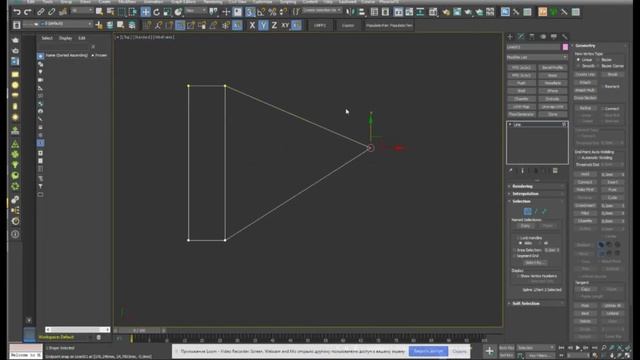The width and height of the screenshot is (640, 360).
Task: Click the Mirror tool icon
Action: tap(349, 12)
